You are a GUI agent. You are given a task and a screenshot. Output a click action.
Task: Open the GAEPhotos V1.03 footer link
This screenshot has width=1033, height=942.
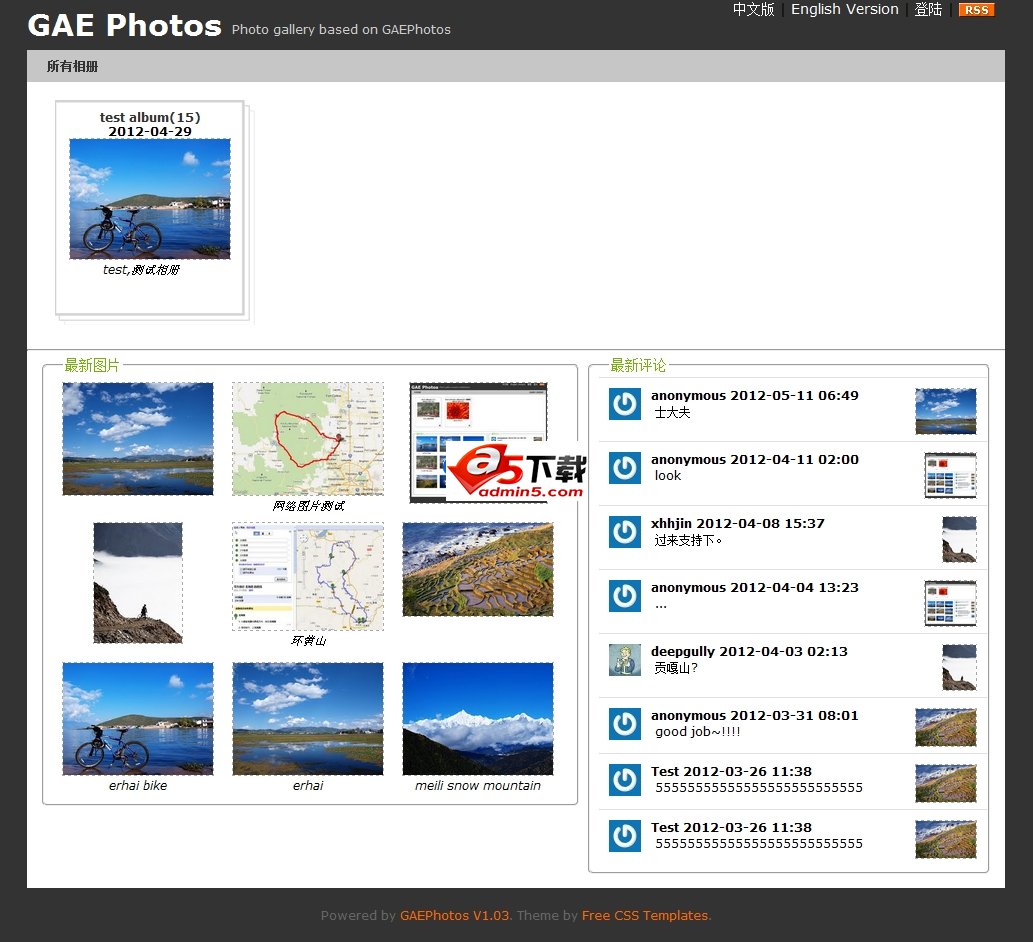coord(455,916)
